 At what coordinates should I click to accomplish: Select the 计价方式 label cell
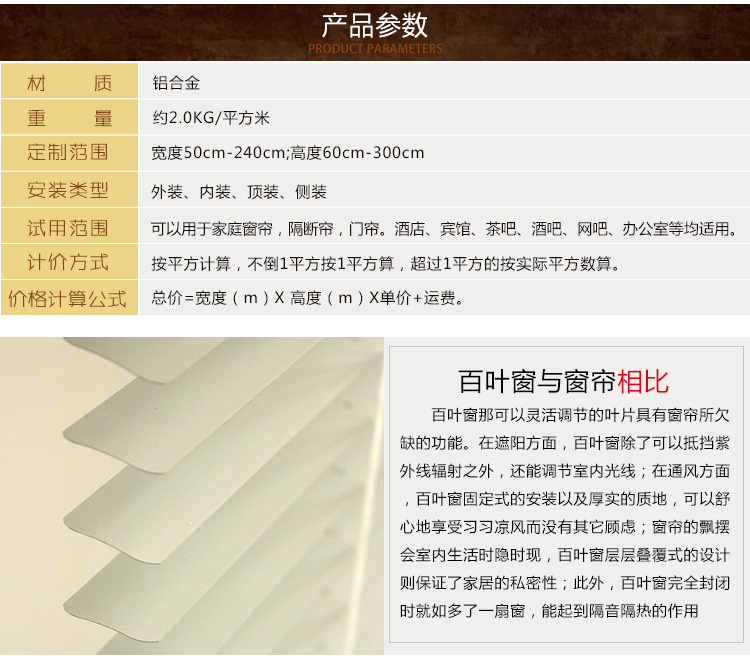tap(69, 263)
